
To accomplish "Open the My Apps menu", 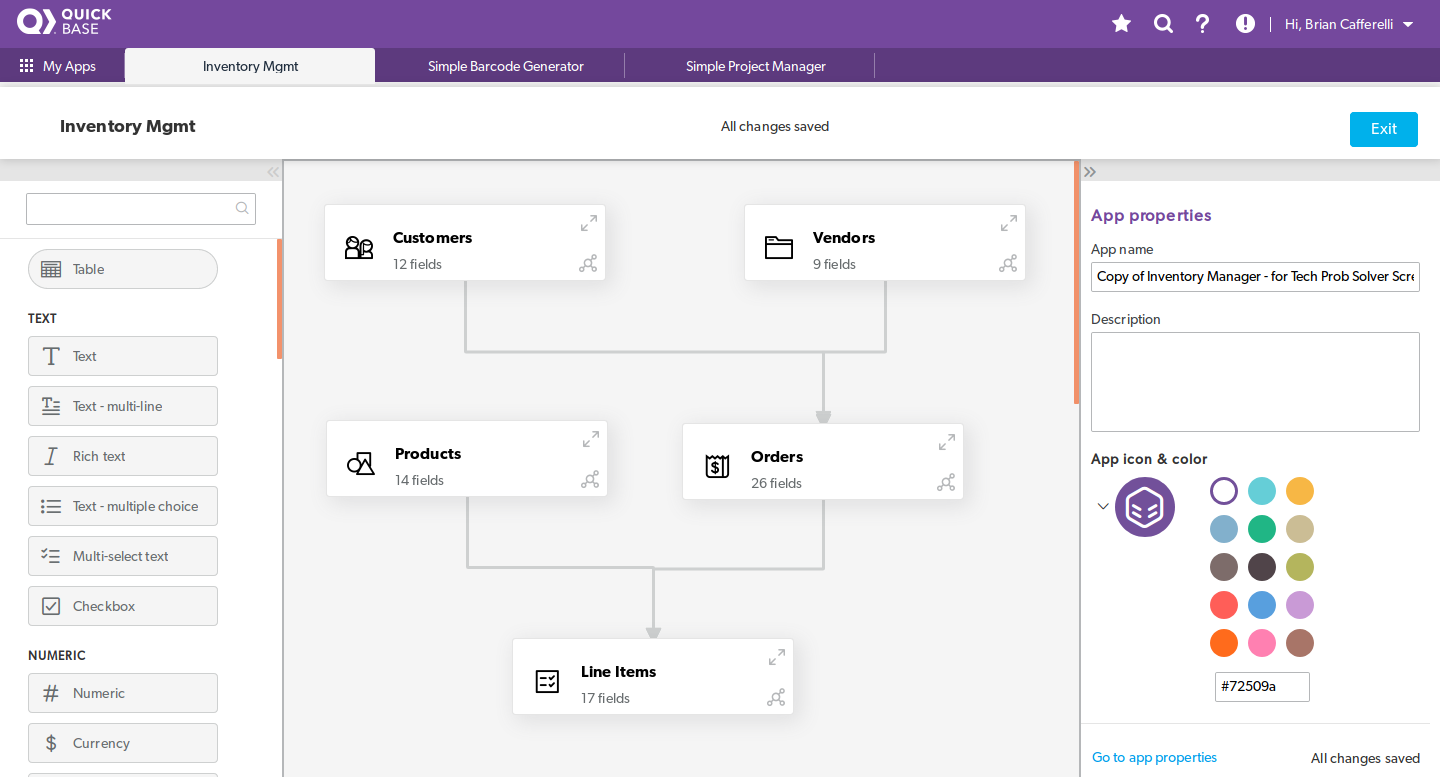I will coord(58,66).
